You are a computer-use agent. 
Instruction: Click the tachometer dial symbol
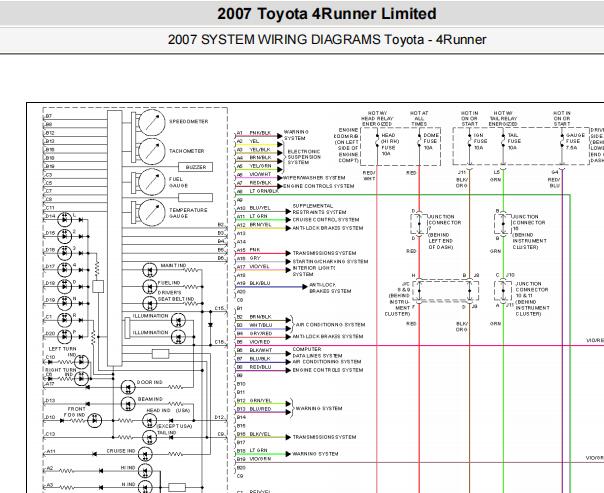(x=151, y=151)
